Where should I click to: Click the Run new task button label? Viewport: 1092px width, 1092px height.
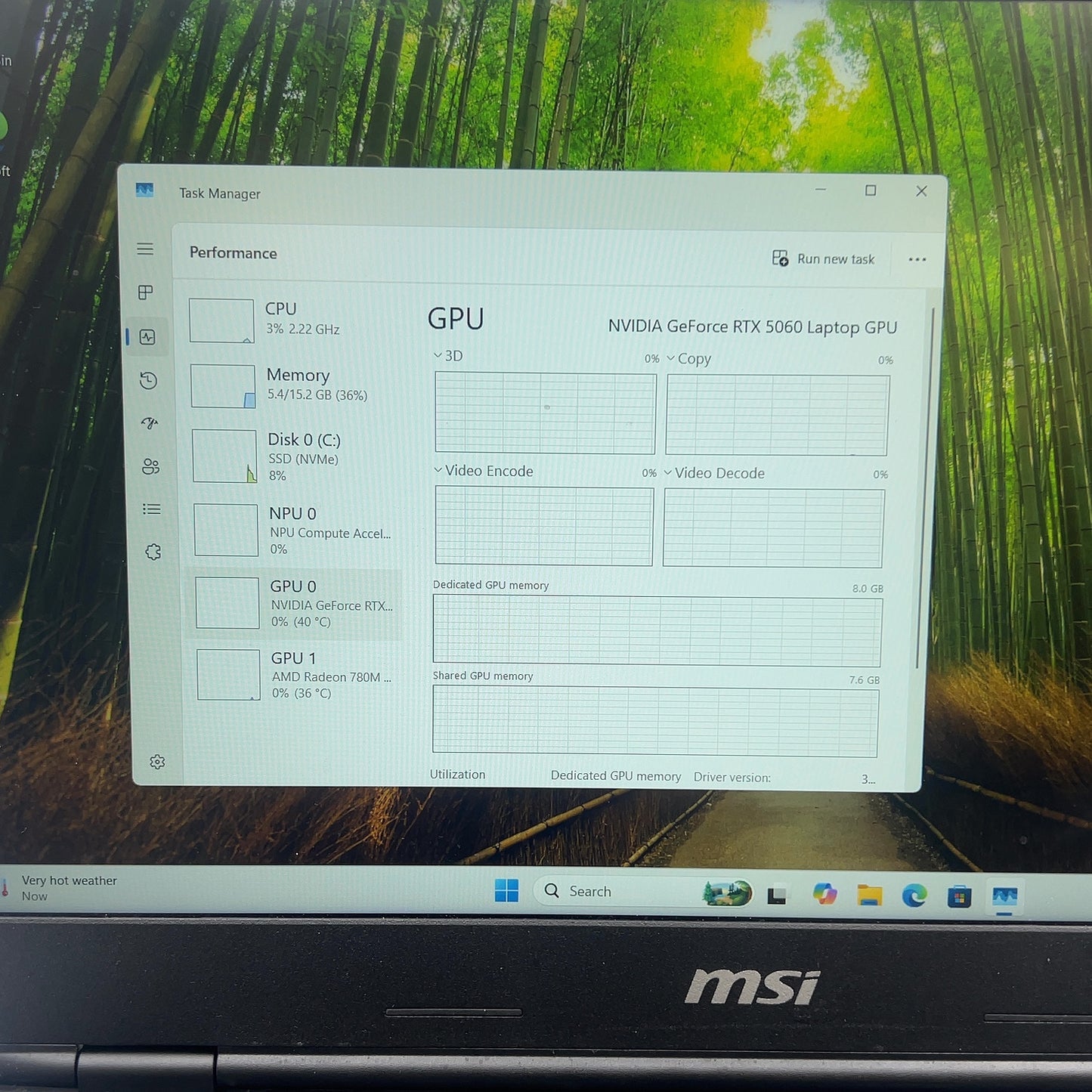click(836, 259)
